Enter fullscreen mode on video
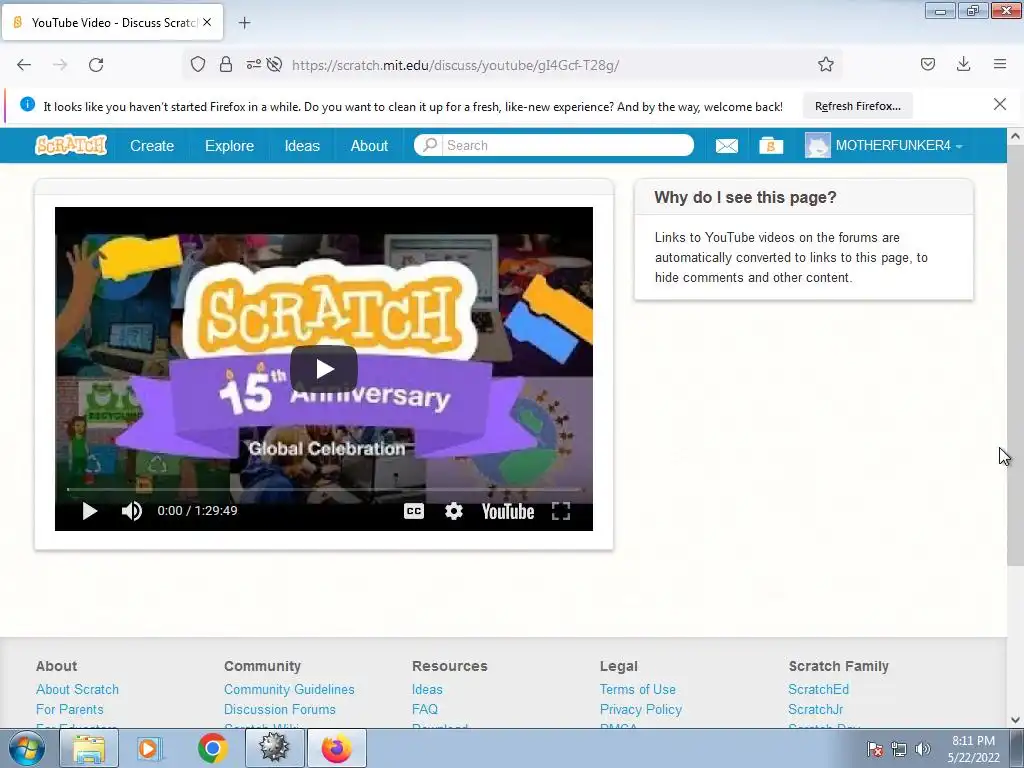This screenshot has height=768, width=1024. [560, 511]
